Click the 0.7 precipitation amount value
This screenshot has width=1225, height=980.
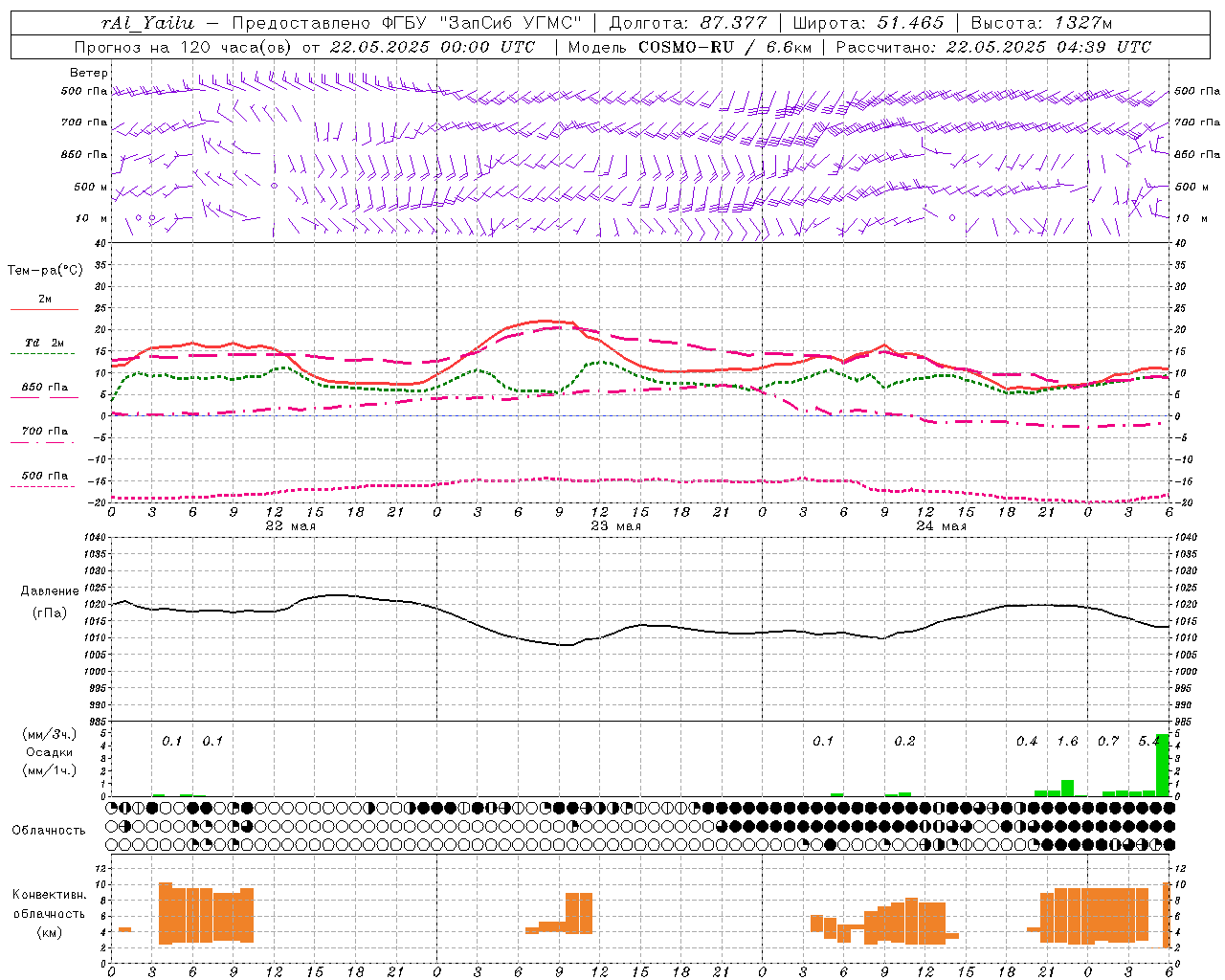pos(1108,742)
